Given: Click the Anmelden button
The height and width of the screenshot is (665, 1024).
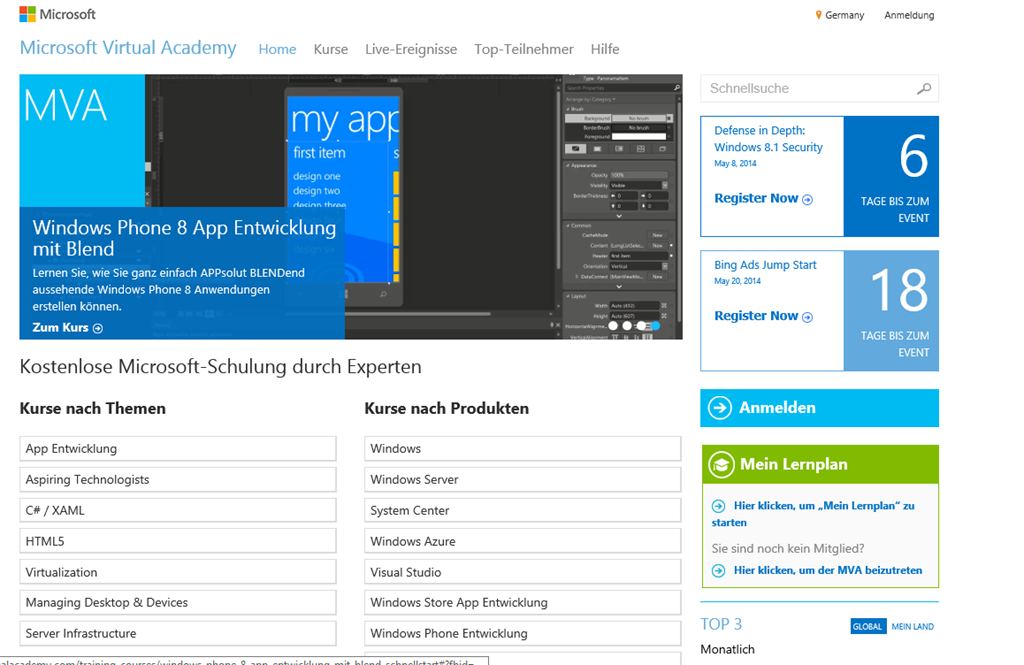Looking at the screenshot, I should [820, 408].
